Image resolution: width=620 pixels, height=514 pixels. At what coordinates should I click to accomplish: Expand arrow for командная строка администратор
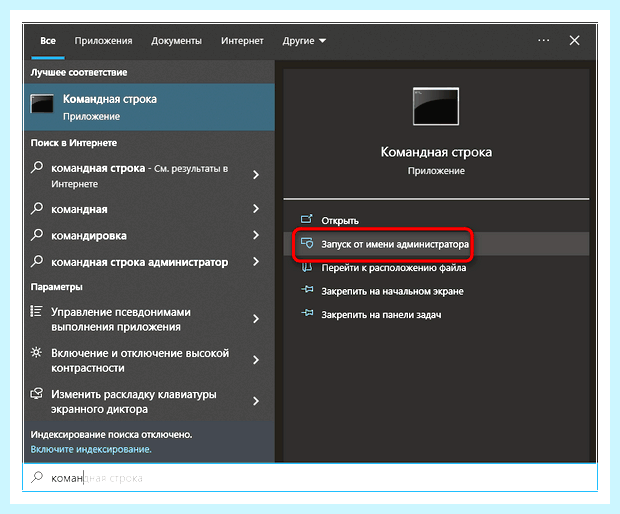click(256, 262)
